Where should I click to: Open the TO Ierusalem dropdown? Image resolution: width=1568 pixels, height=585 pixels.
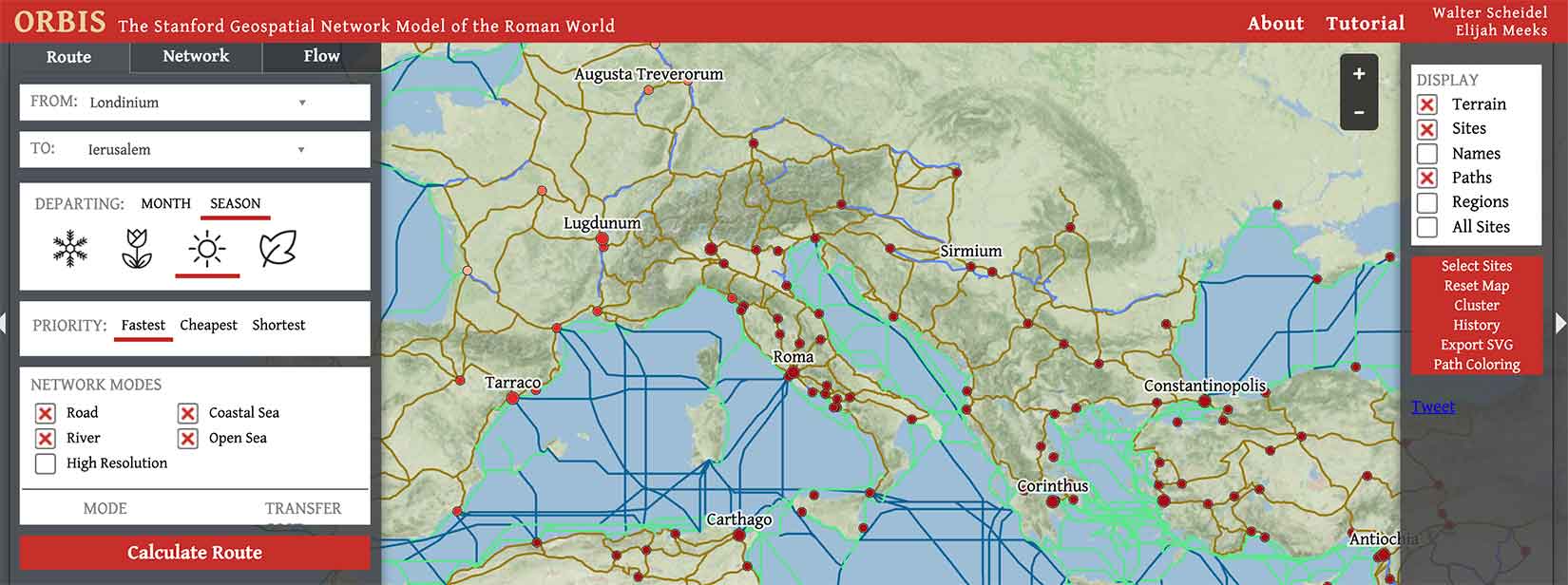pyautogui.click(x=302, y=150)
